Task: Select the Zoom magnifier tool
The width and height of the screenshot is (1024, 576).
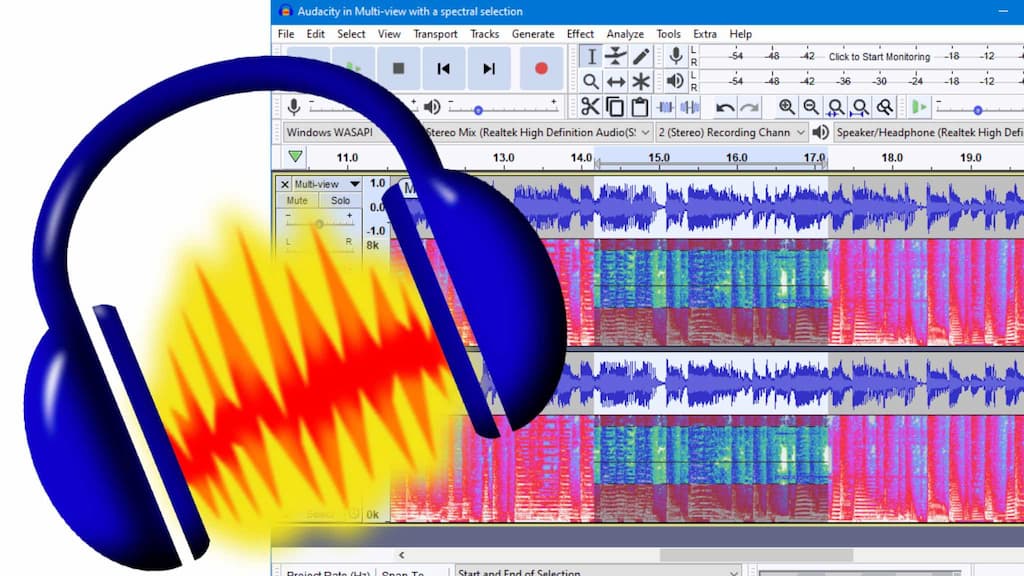Action: (x=590, y=82)
